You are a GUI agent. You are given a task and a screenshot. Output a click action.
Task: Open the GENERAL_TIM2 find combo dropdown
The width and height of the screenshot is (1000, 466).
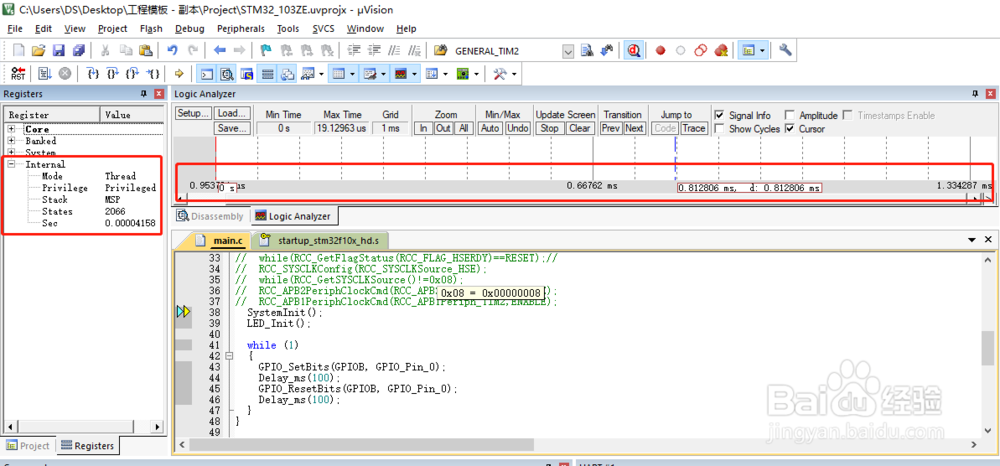click(x=568, y=50)
